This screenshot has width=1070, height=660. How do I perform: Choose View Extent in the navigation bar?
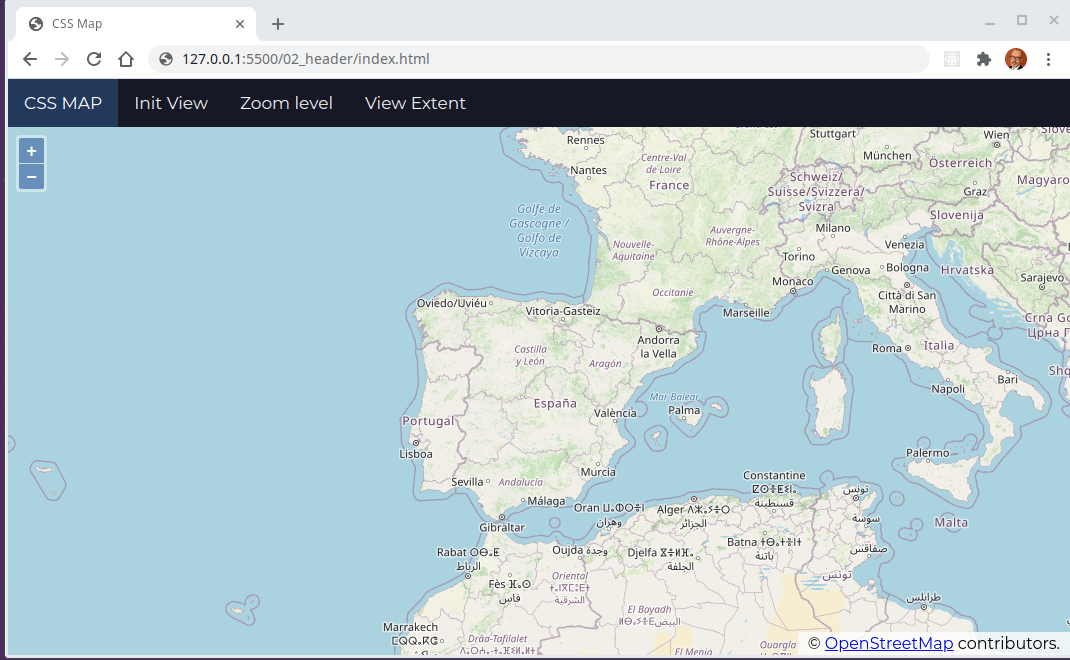(415, 103)
